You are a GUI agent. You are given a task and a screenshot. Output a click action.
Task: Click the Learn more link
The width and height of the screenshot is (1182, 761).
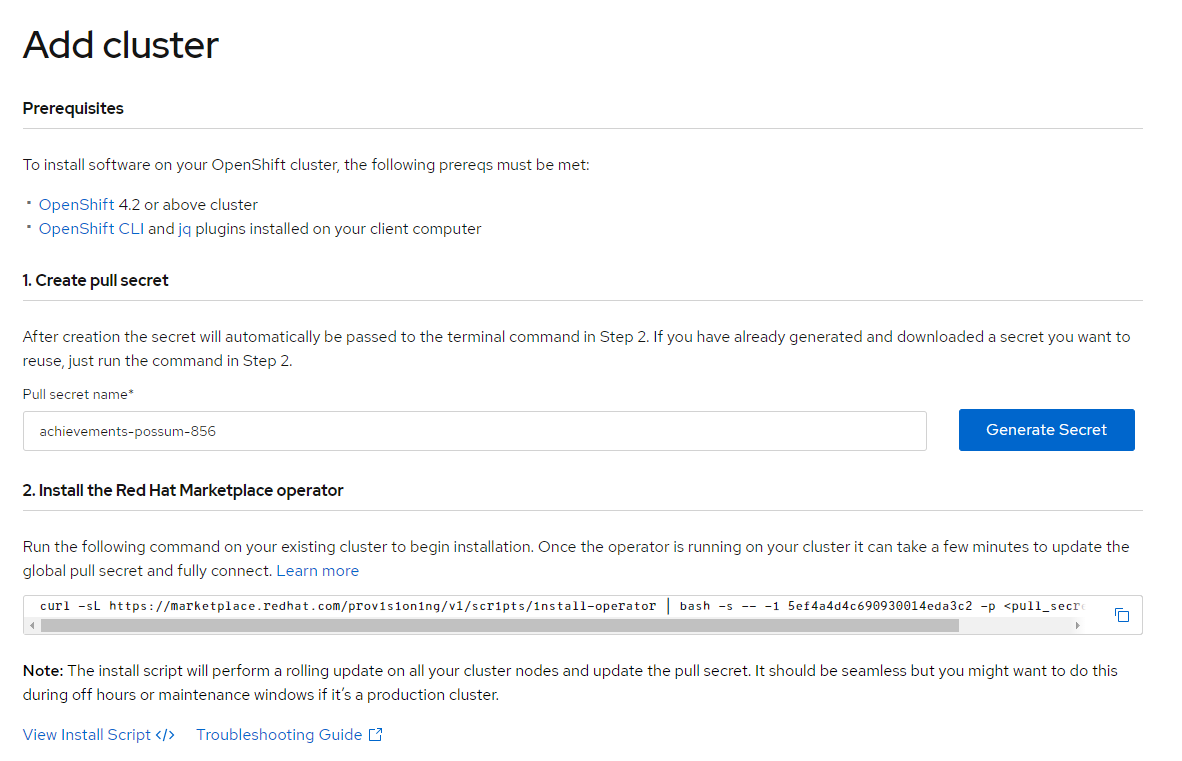point(317,571)
